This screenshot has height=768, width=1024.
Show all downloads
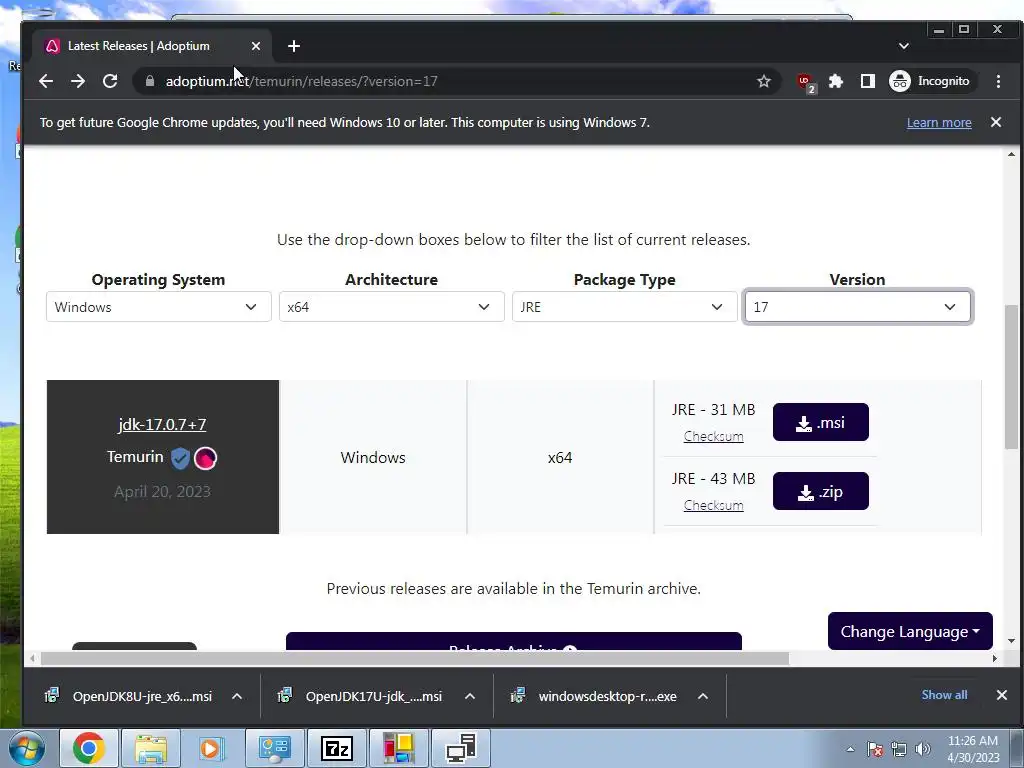tap(944, 695)
